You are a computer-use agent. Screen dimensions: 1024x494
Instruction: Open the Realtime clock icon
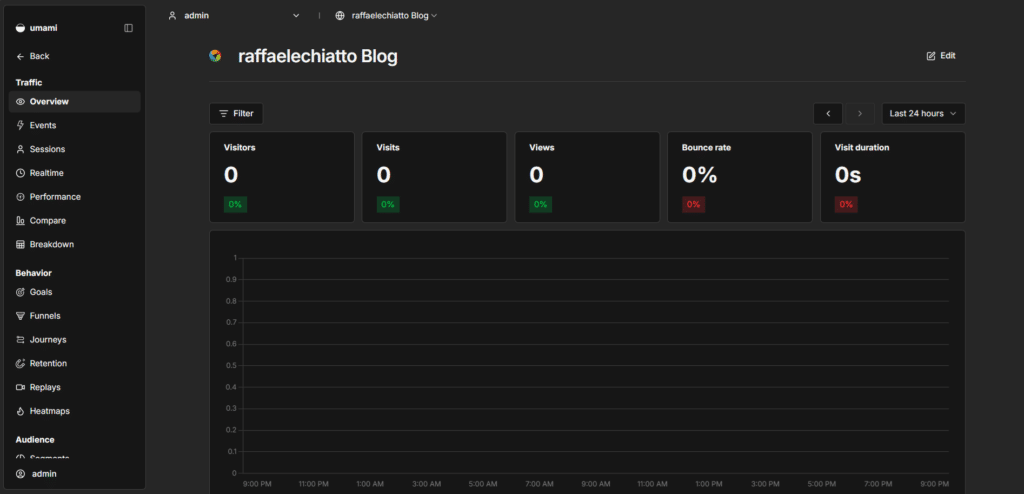coord(20,173)
